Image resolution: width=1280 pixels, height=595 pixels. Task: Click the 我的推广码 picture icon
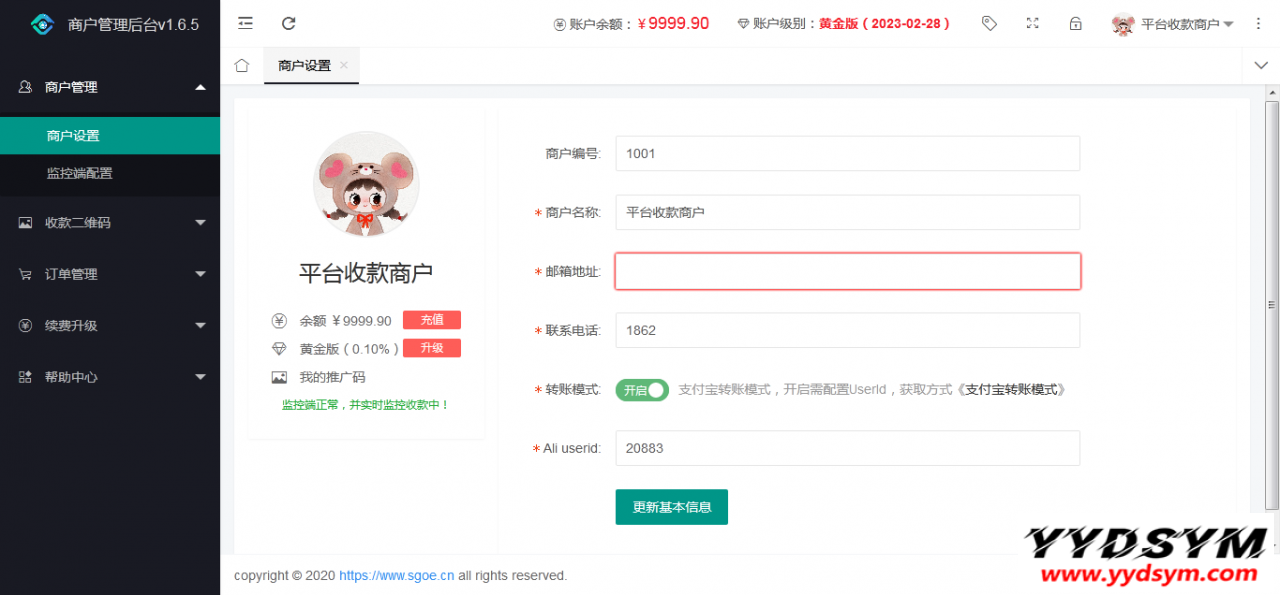click(279, 377)
